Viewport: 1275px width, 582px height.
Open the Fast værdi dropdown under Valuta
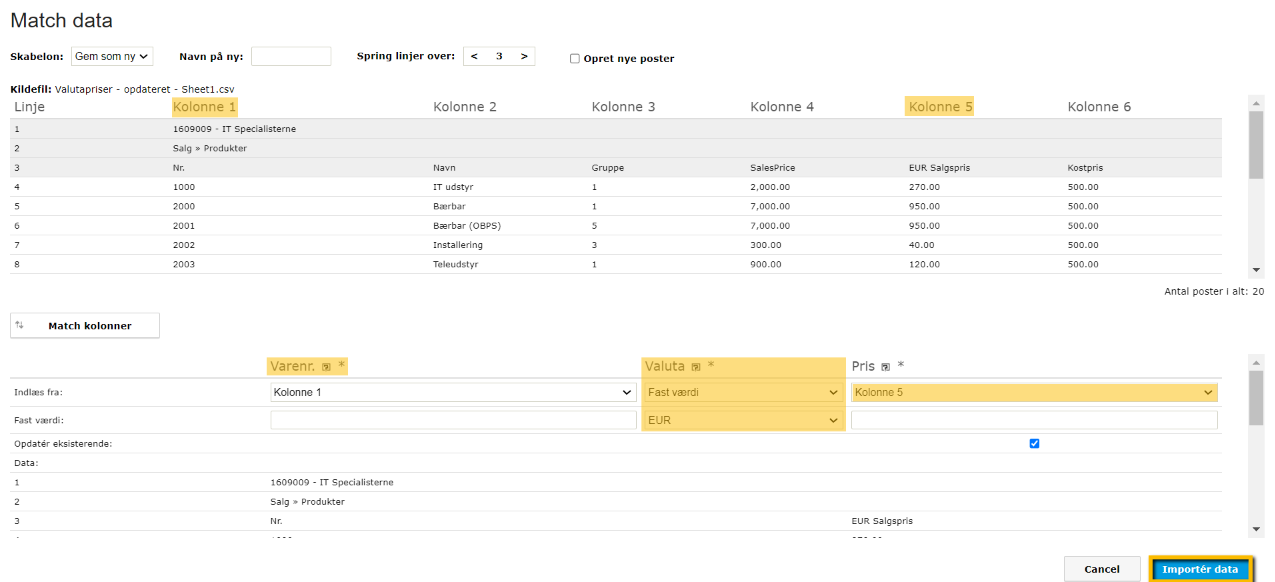[742, 392]
